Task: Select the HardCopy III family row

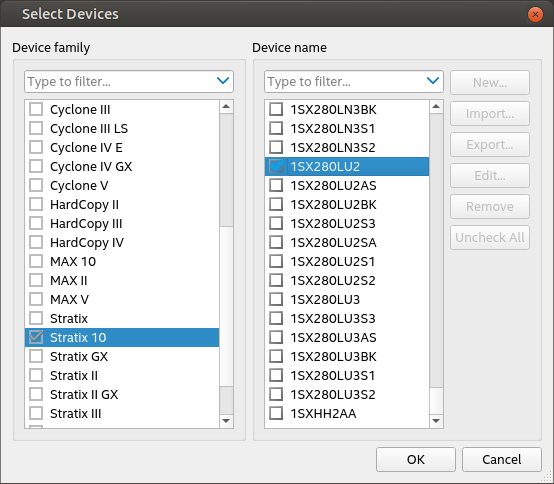Action: pos(122,223)
